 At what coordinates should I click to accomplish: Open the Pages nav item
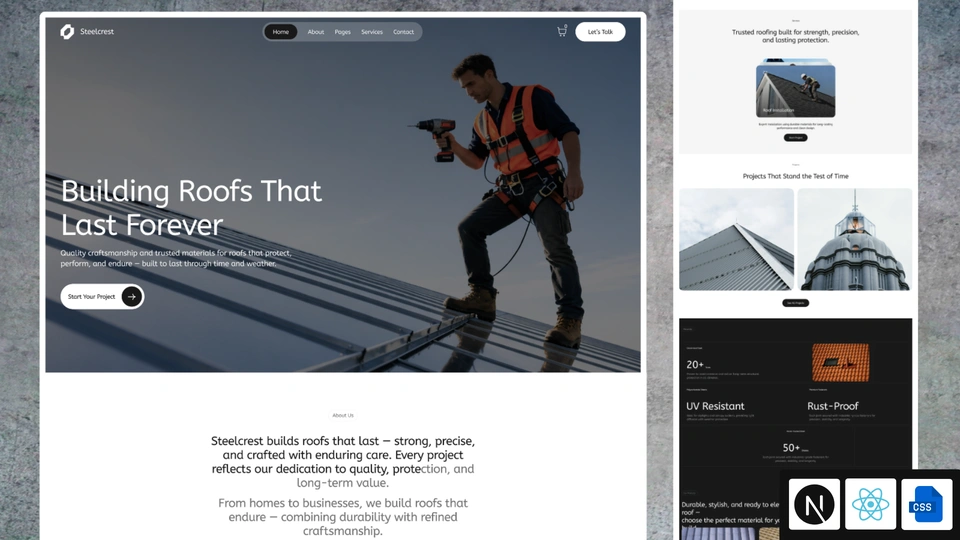click(x=343, y=32)
